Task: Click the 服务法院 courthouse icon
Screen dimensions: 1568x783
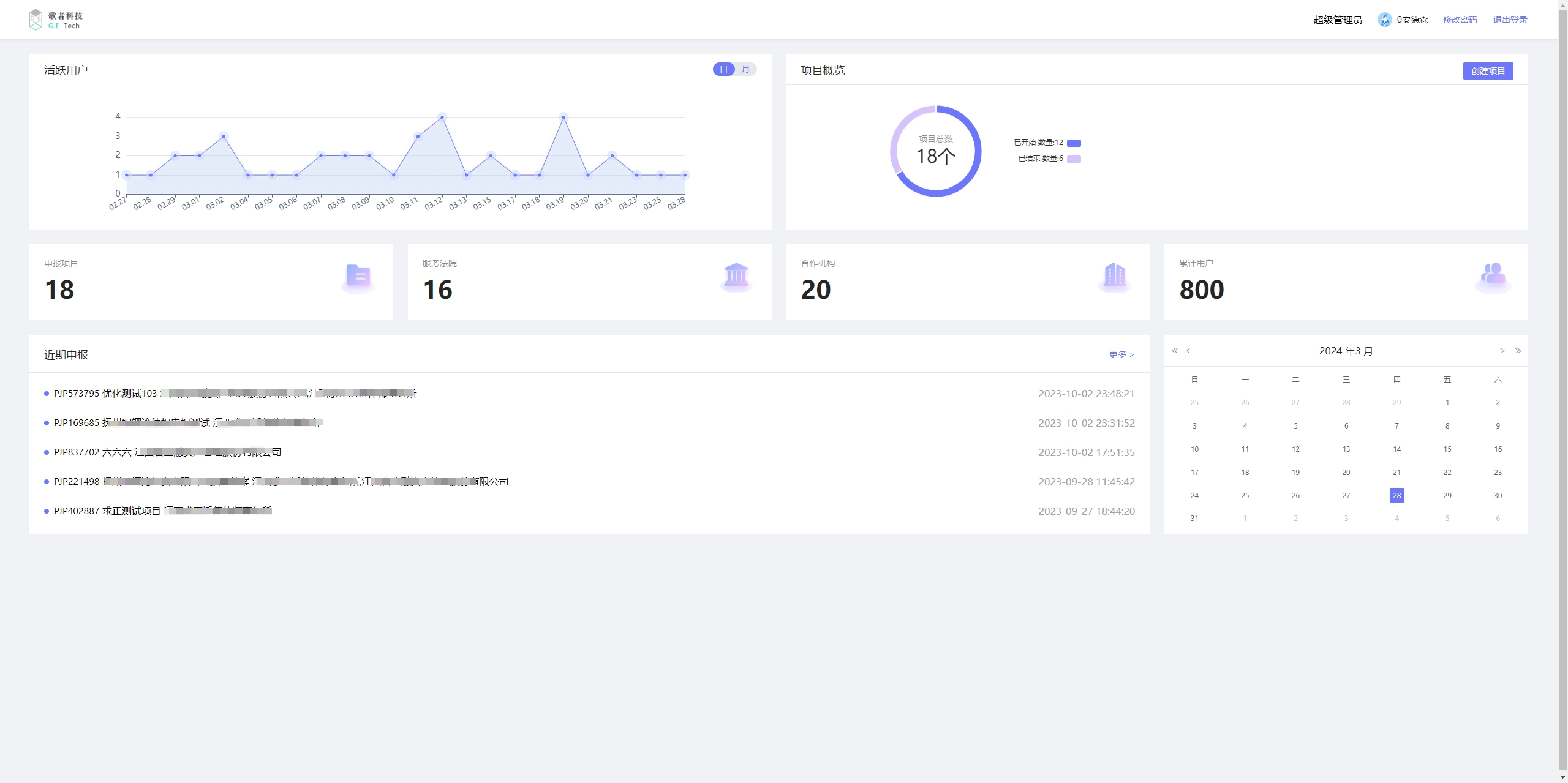Action: click(x=736, y=277)
